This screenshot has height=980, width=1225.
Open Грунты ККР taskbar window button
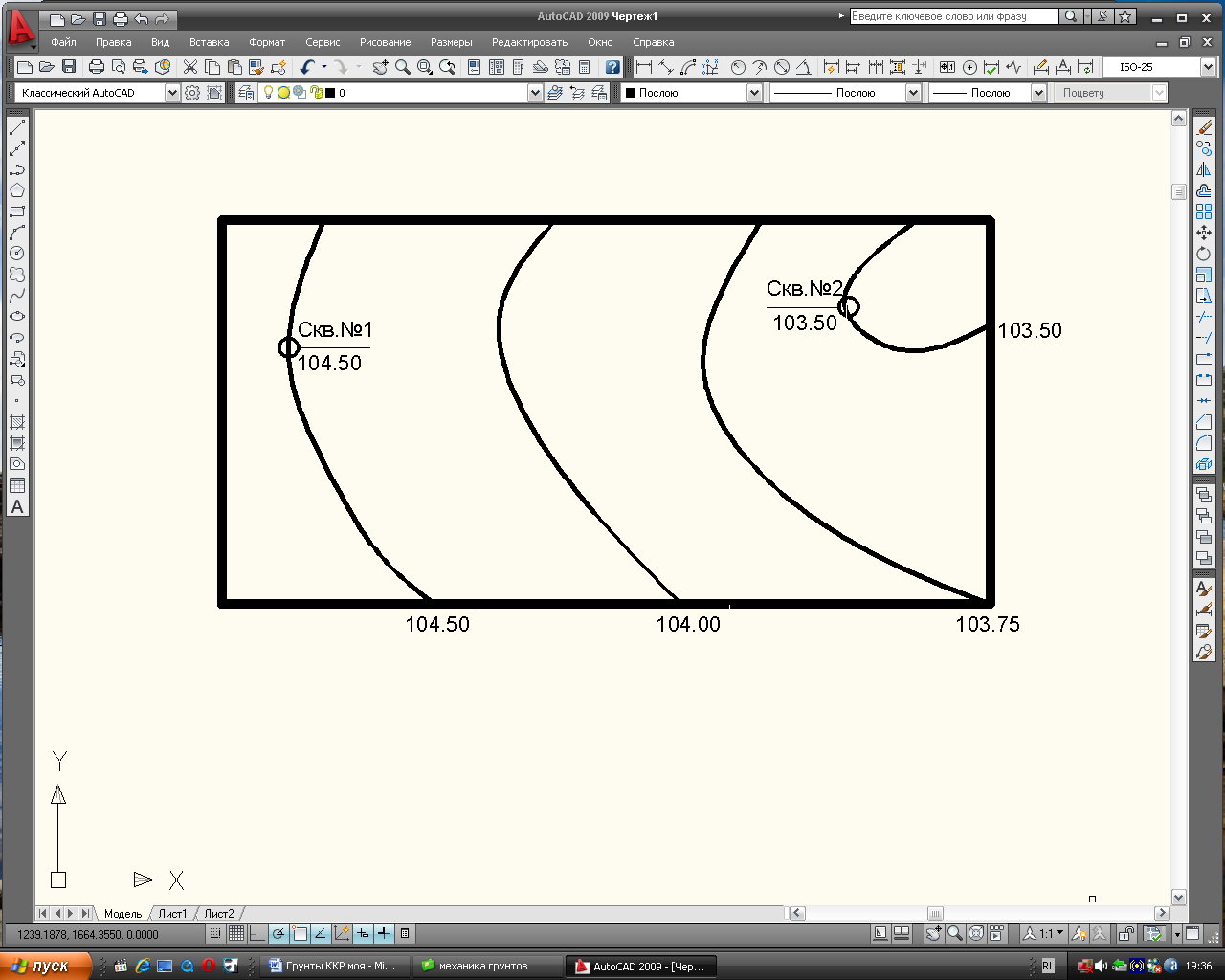[x=333, y=966]
